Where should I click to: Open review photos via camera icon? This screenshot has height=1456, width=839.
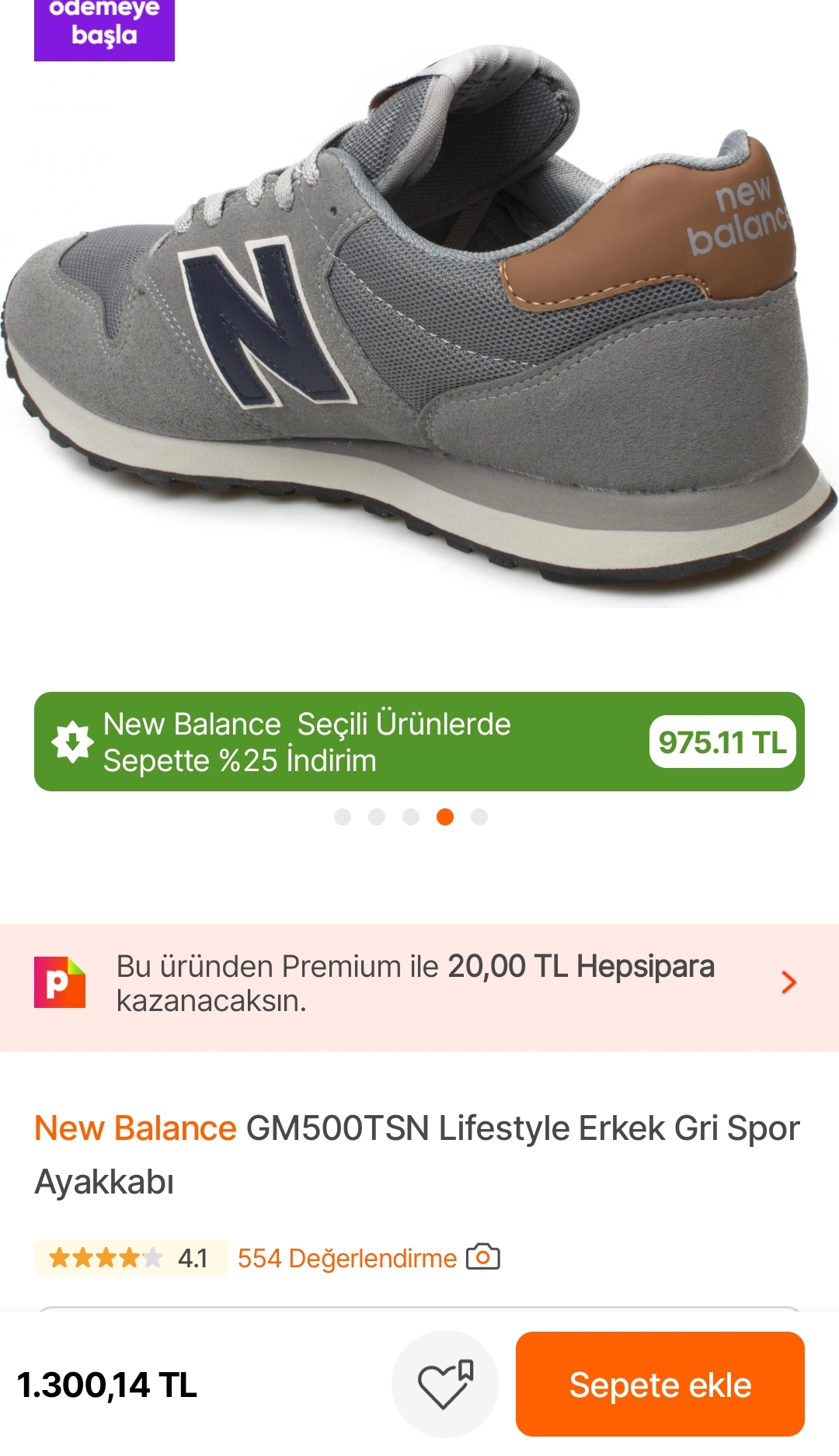(x=482, y=1256)
